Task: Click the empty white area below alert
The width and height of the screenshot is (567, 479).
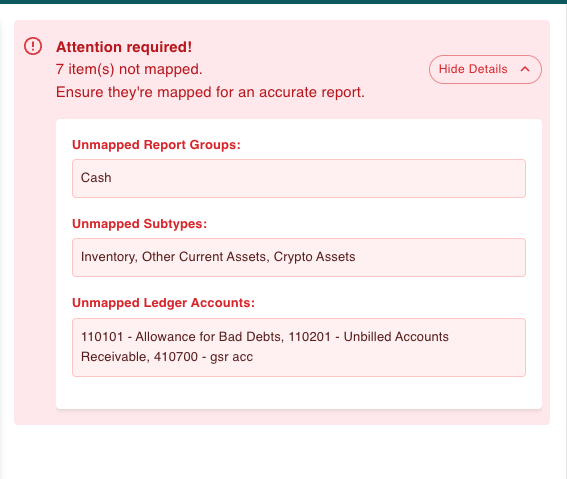Action: tap(282, 452)
